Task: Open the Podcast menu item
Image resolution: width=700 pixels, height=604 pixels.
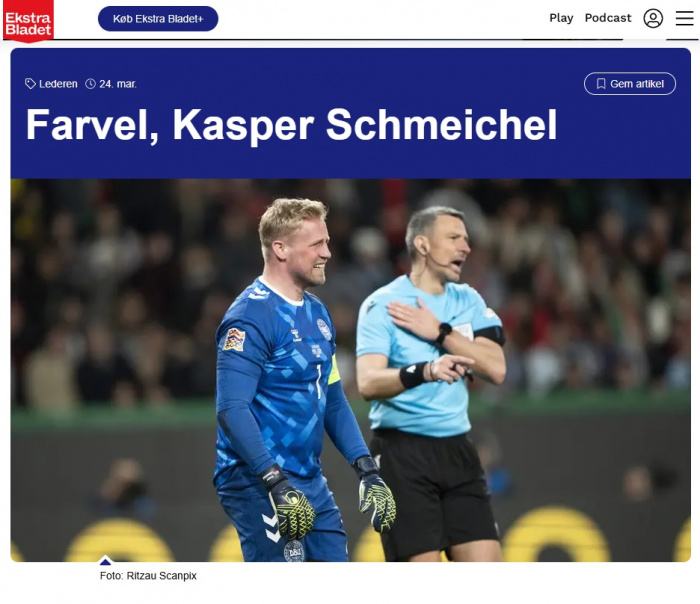Action: pyautogui.click(x=608, y=18)
